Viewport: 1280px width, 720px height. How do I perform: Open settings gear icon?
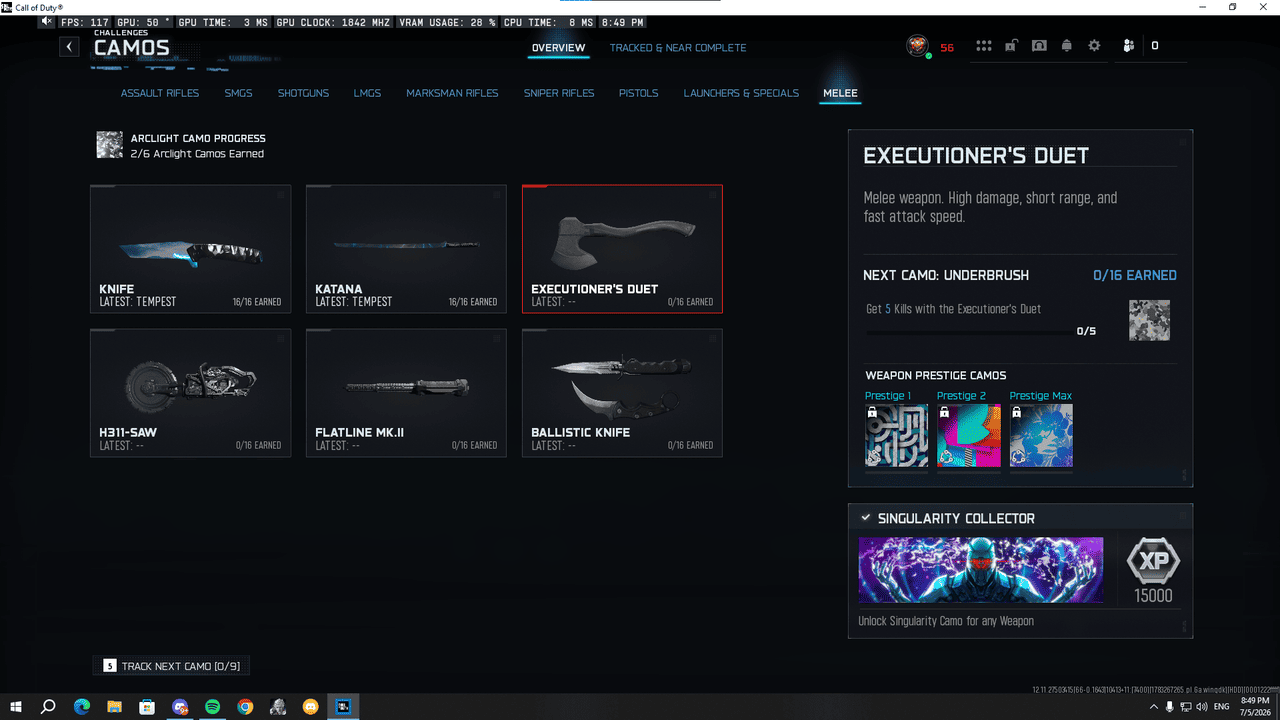[x=1094, y=46]
